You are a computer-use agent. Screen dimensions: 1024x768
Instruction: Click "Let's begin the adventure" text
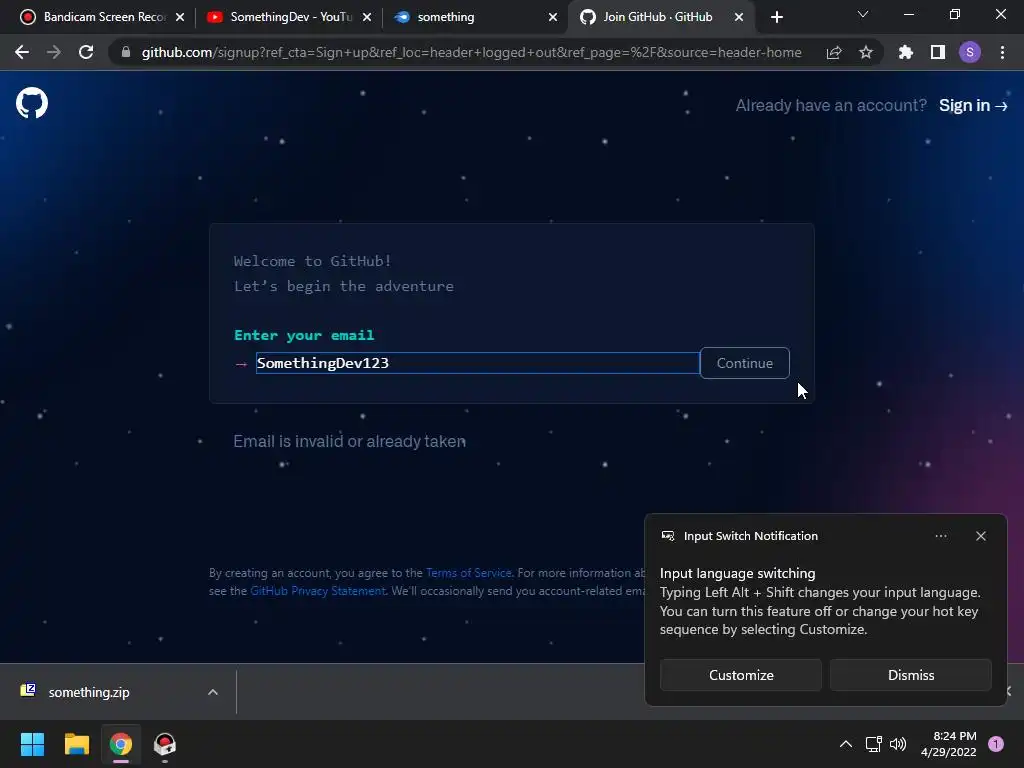tap(344, 286)
